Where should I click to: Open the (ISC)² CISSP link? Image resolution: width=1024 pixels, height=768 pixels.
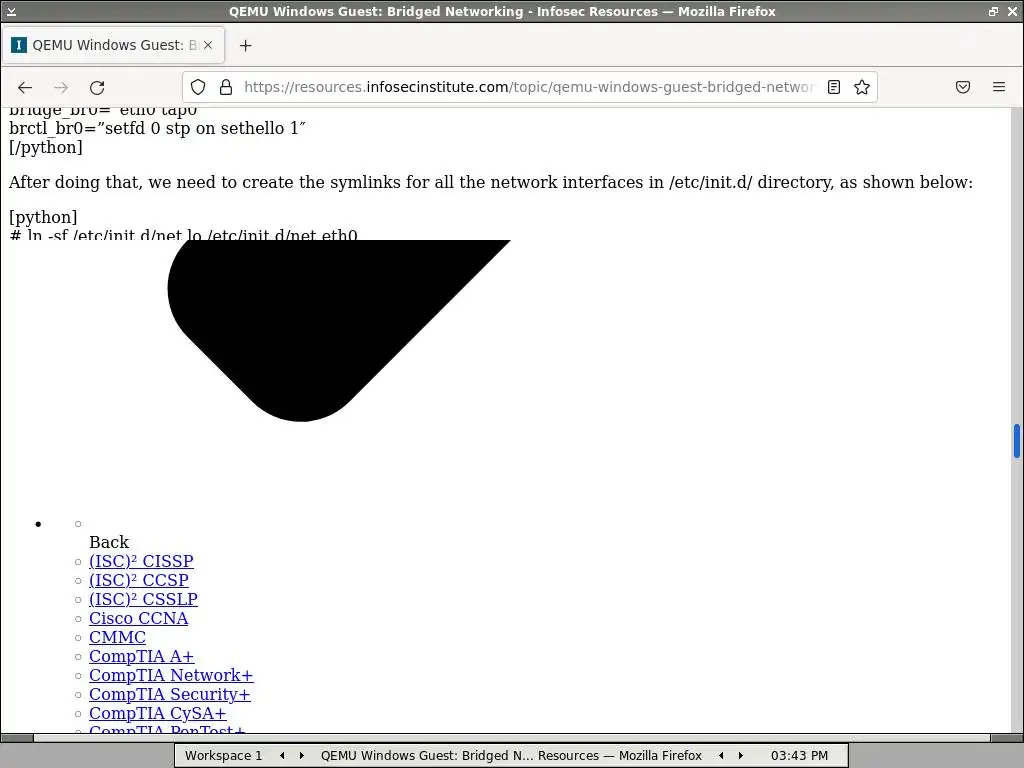[x=141, y=561]
